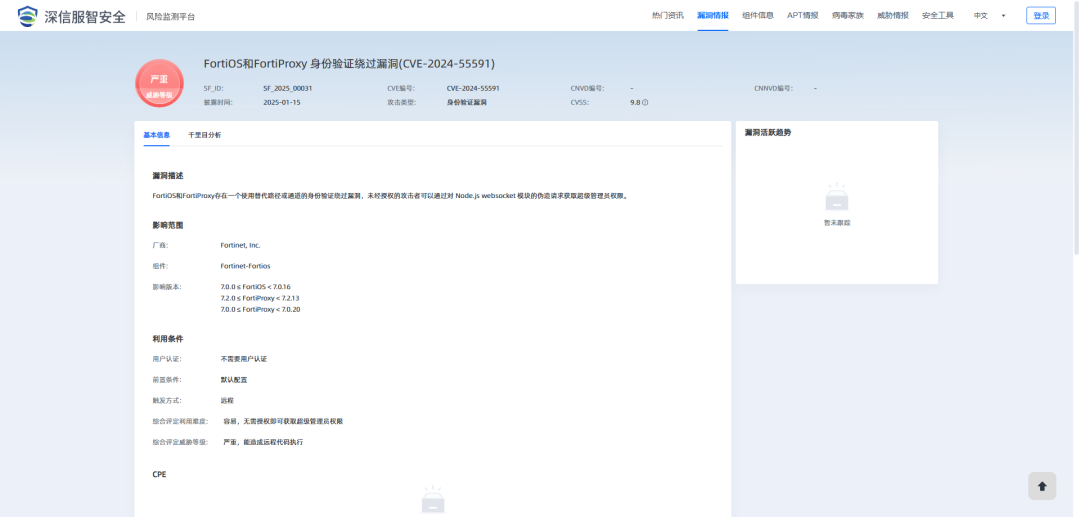Viewport: 1080px width, 517px height.
Task: Click the version line 7.2.0 ≤ FortiProxy < 7.2.13
Action: click(260, 298)
